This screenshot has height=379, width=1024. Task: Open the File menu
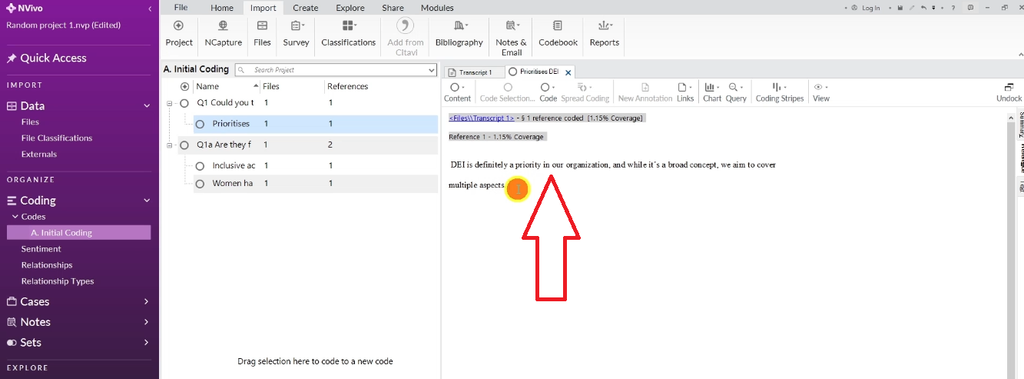click(181, 8)
